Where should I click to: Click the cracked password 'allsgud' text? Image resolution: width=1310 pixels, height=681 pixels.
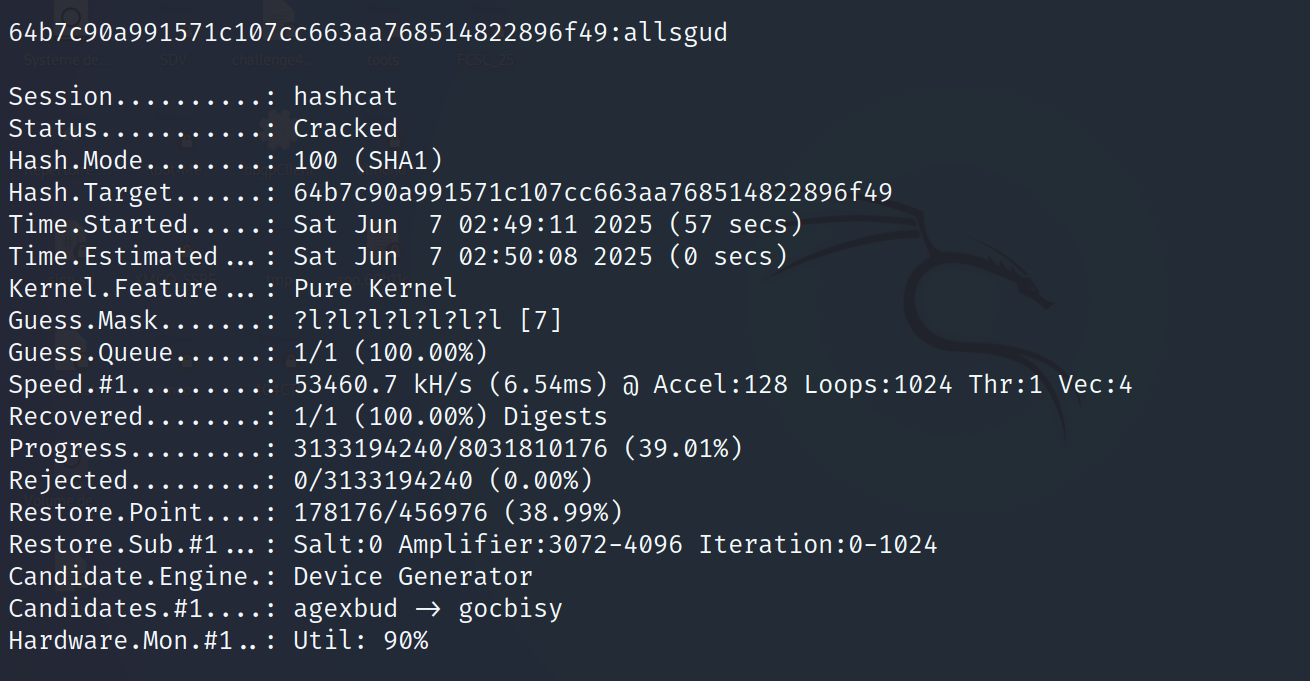coord(675,33)
